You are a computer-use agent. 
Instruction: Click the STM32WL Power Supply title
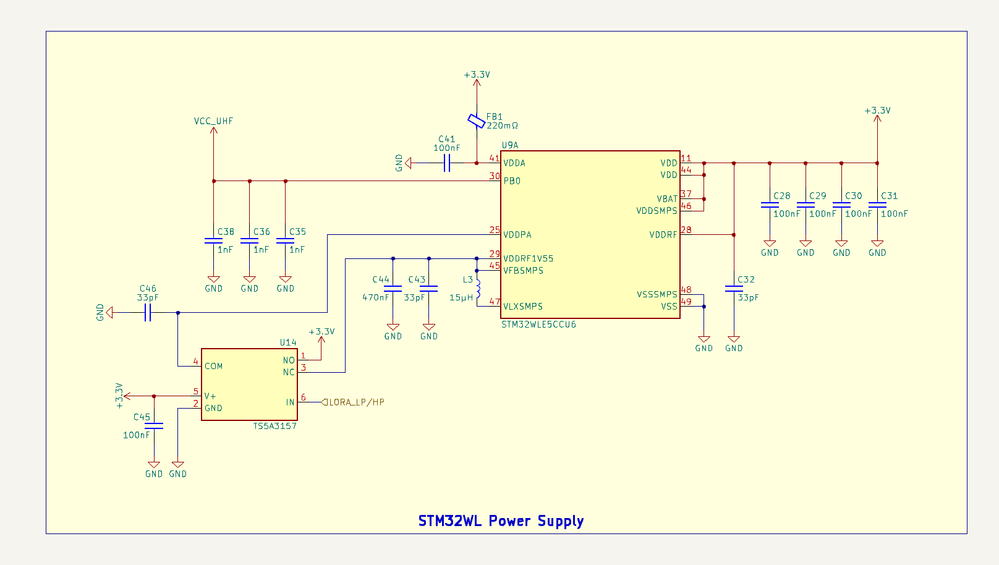coord(501,521)
